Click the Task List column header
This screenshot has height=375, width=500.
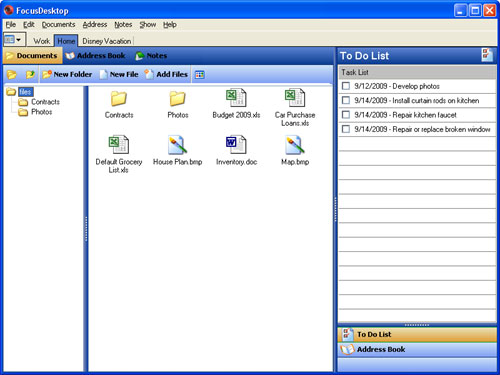(x=417, y=72)
